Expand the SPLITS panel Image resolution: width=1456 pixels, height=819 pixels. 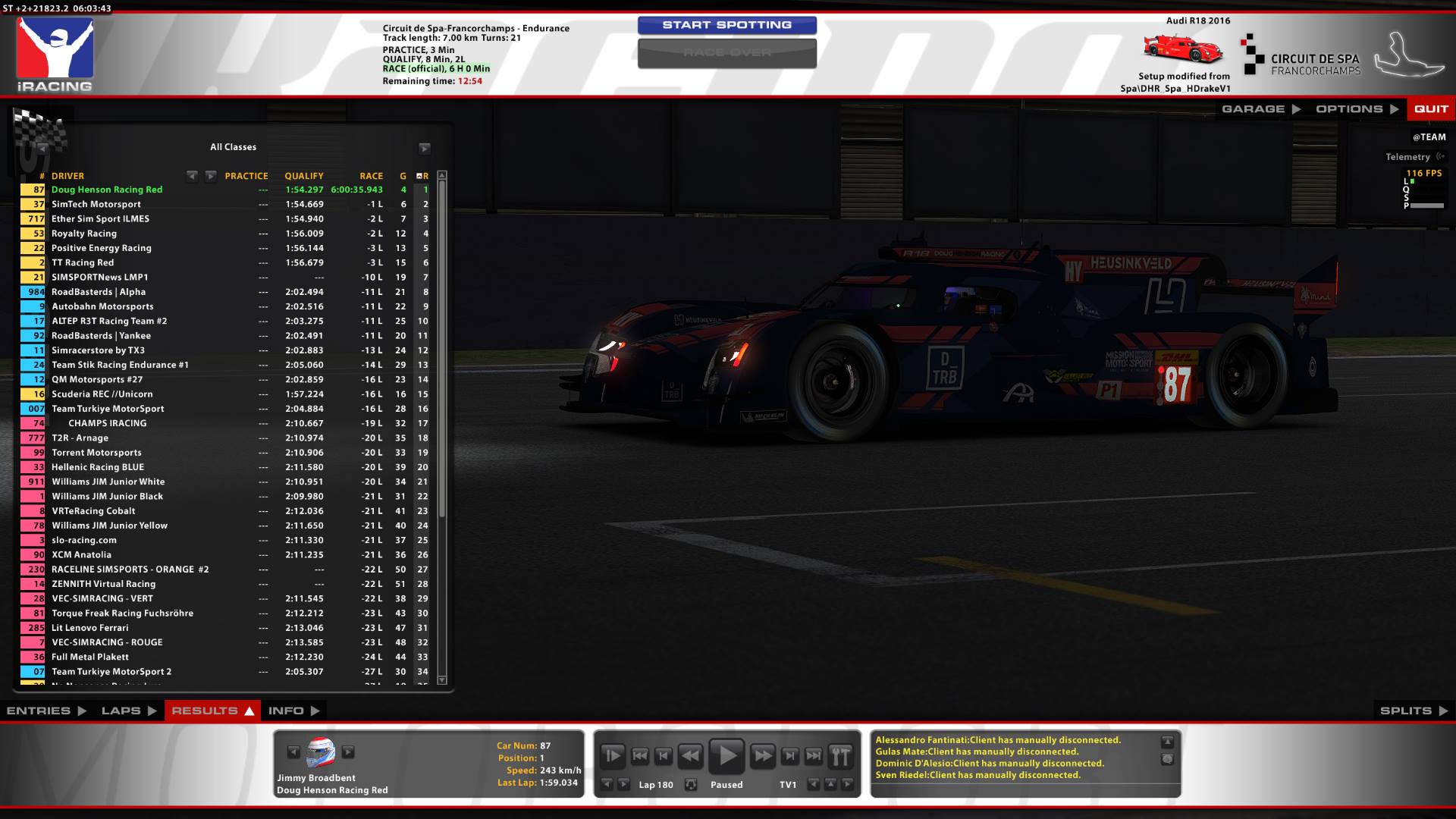coord(1414,711)
